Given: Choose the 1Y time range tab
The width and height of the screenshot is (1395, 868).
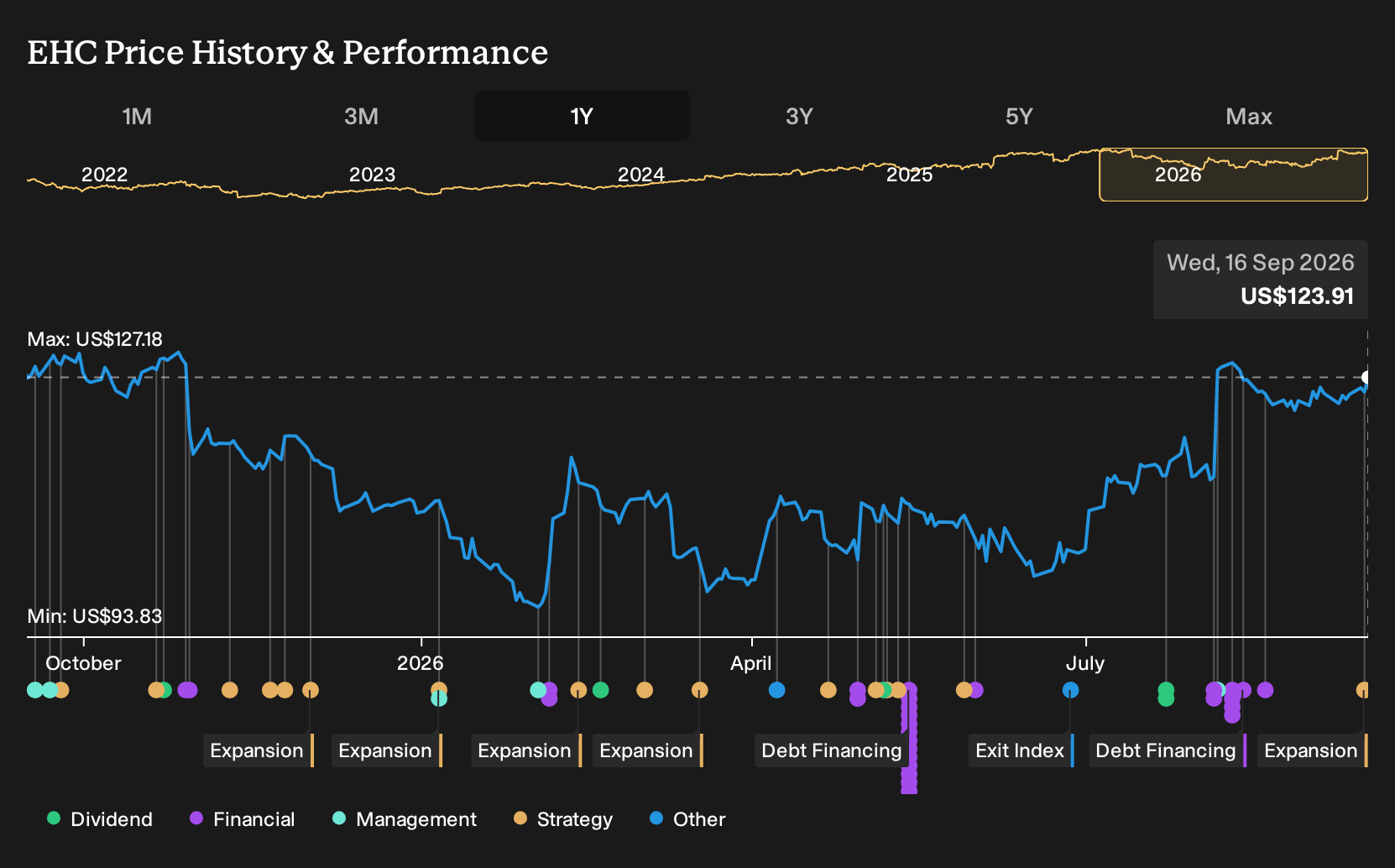Looking at the screenshot, I should (583, 116).
